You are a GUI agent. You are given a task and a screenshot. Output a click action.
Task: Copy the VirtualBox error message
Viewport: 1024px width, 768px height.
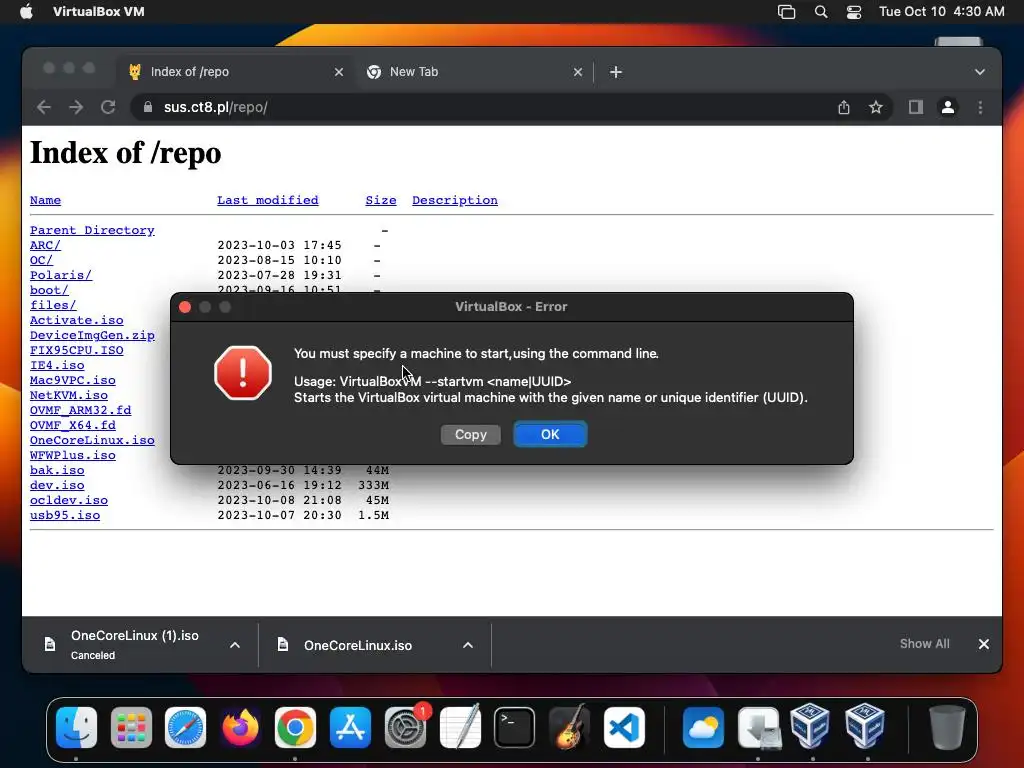click(471, 434)
